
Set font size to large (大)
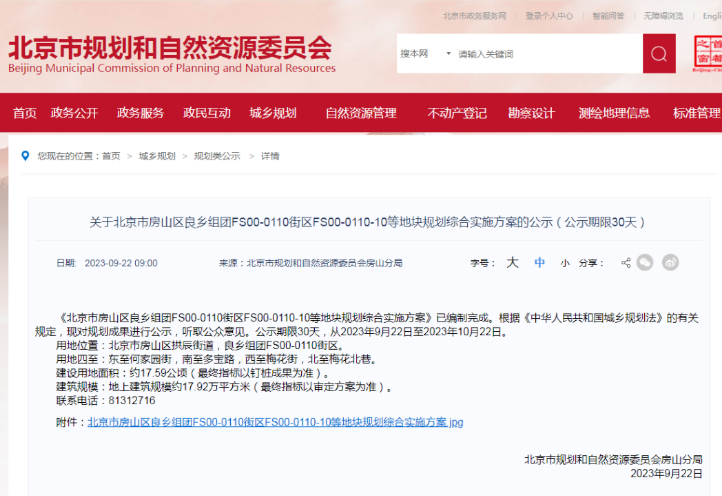tap(512, 262)
